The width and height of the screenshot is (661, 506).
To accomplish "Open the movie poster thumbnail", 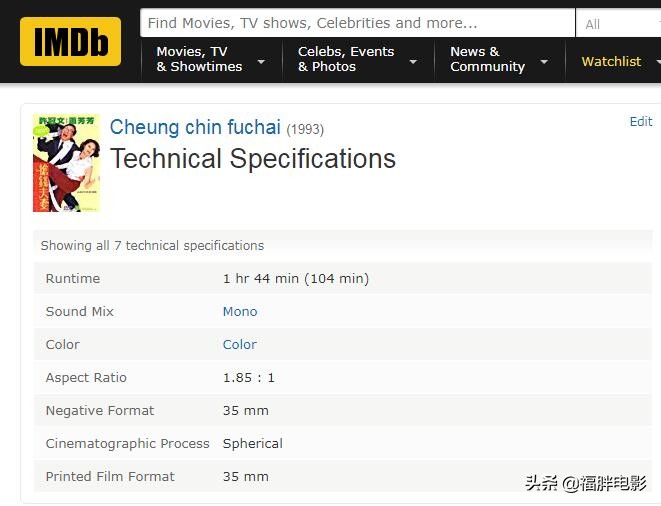I will point(66,162).
